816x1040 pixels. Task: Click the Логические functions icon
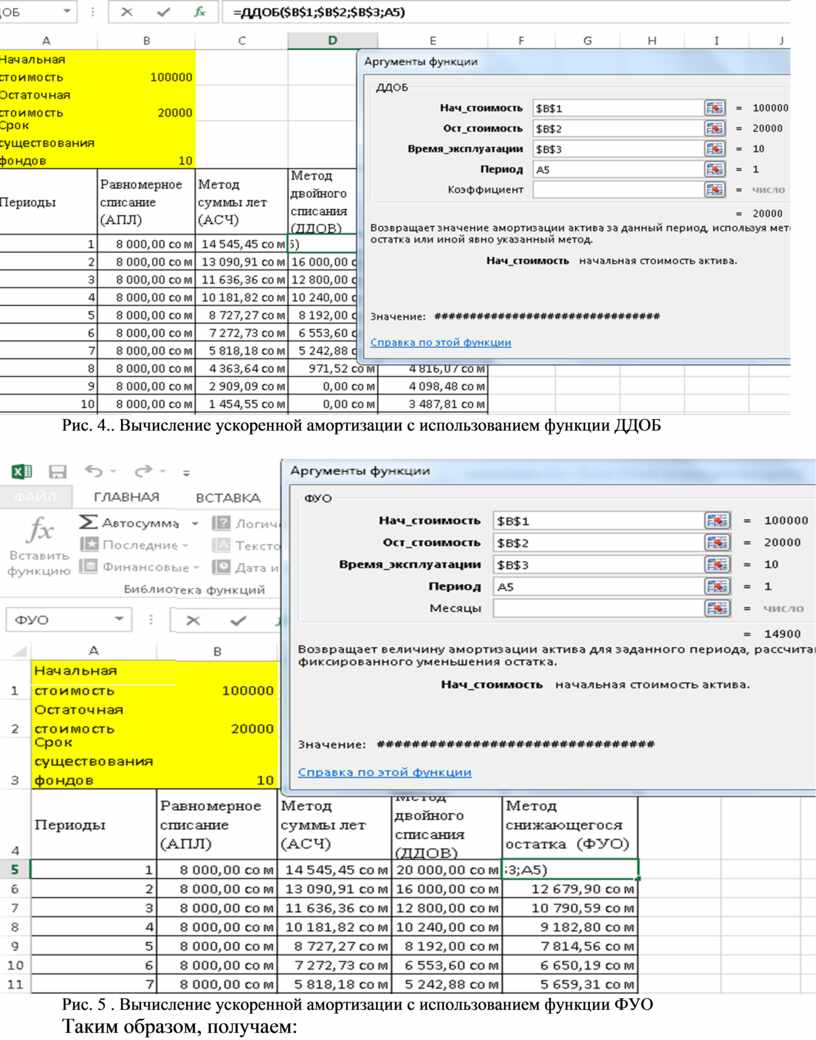click(x=222, y=523)
